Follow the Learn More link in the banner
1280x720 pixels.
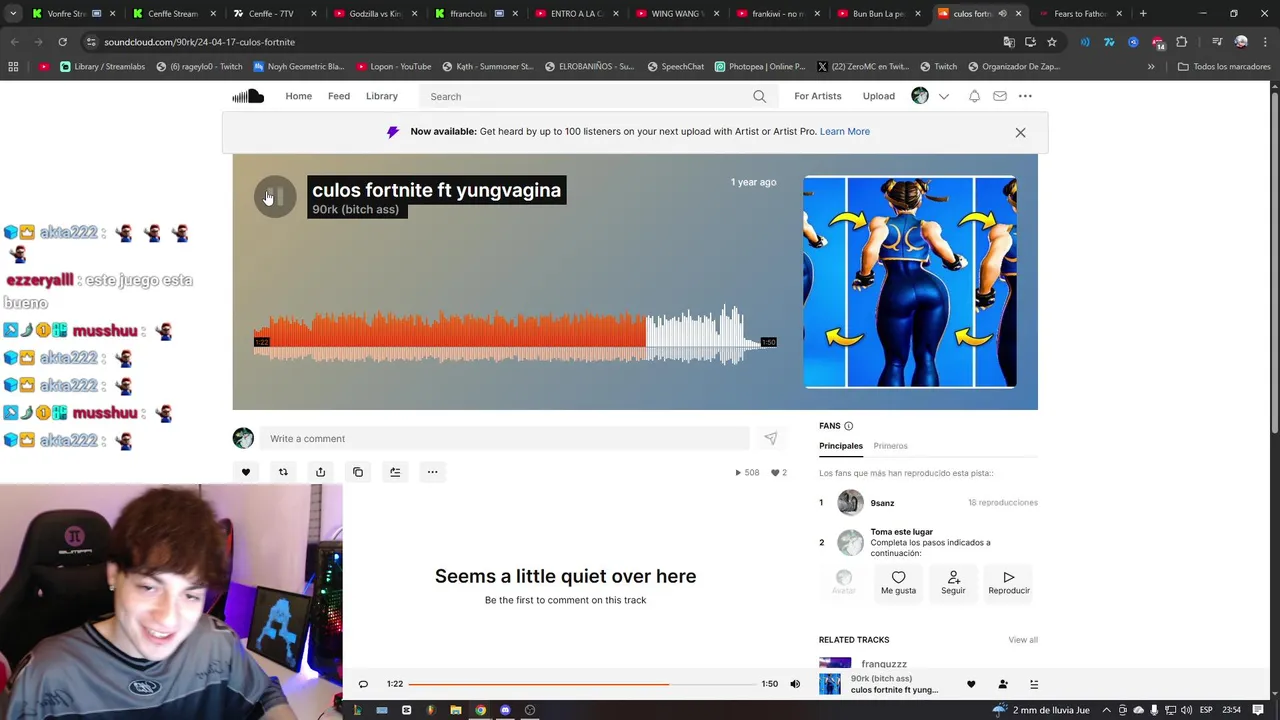(x=845, y=131)
